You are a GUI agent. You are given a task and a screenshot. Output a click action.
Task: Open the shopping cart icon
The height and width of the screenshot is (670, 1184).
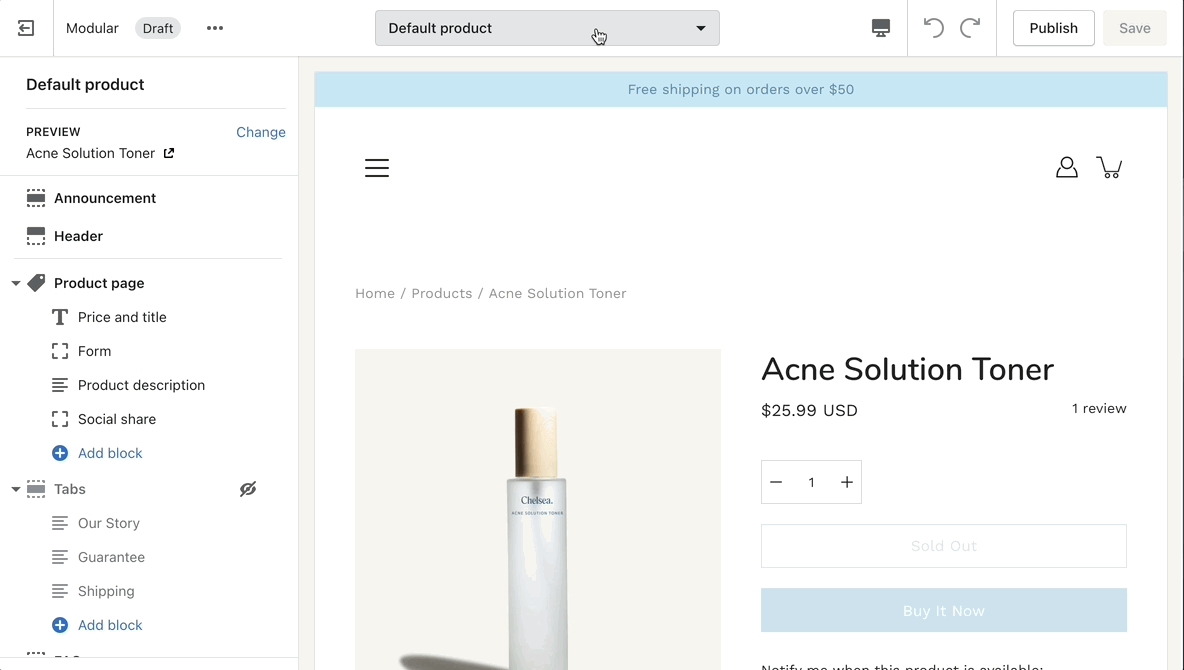coord(1109,167)
